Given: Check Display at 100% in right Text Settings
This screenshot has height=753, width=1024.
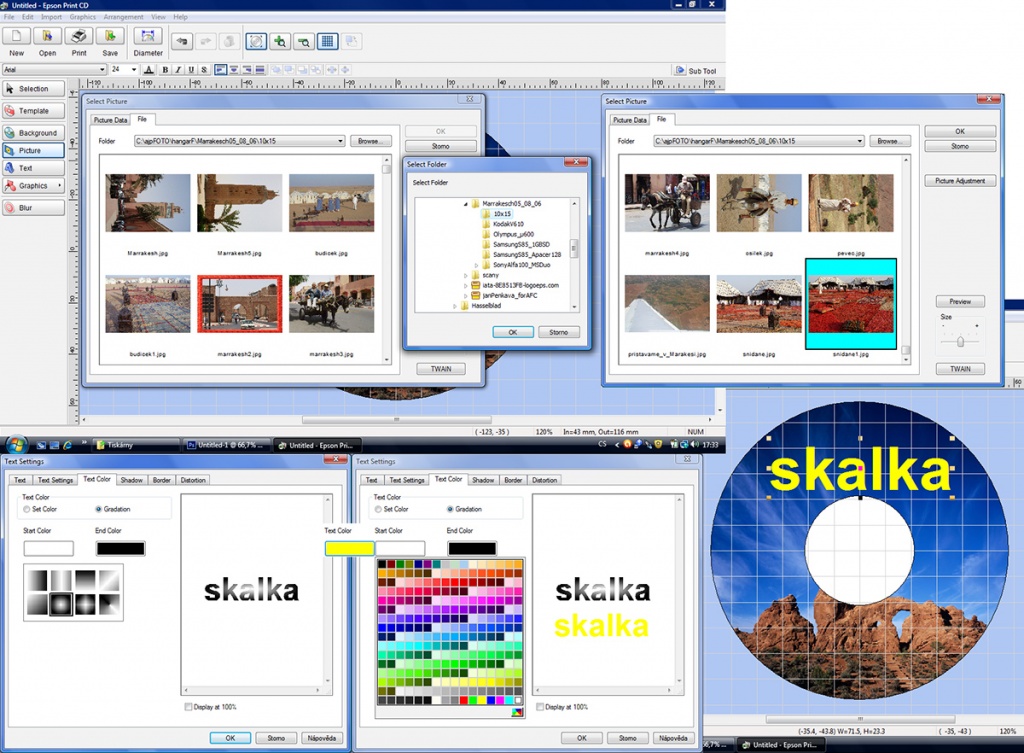Looking at the screenshot, I should tap(539, 707).
